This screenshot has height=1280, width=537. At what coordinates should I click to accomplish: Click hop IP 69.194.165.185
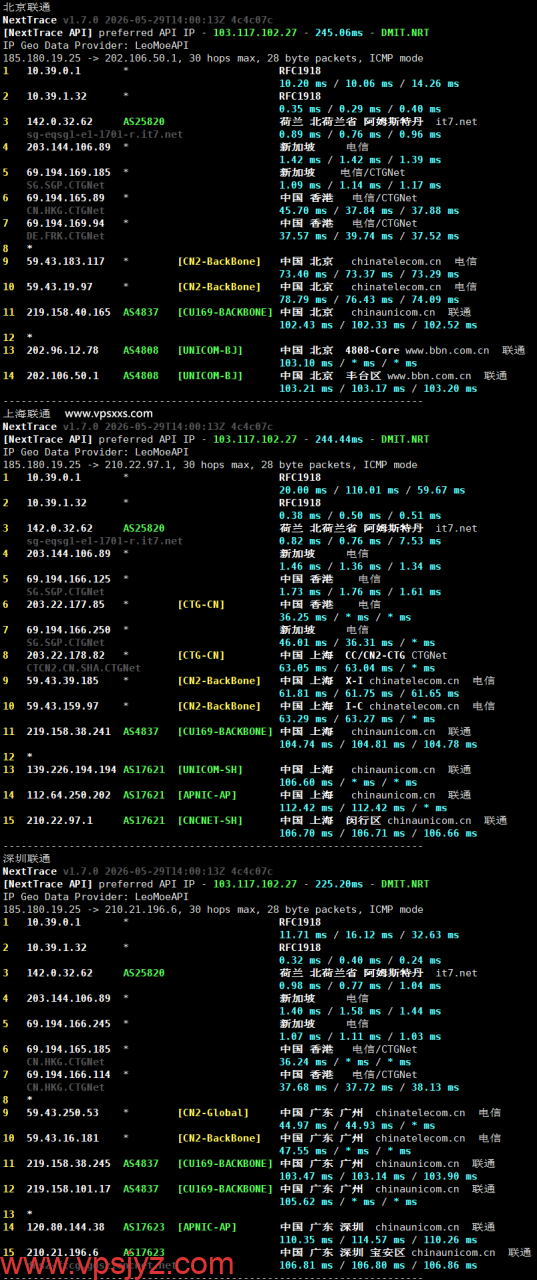68,1049
